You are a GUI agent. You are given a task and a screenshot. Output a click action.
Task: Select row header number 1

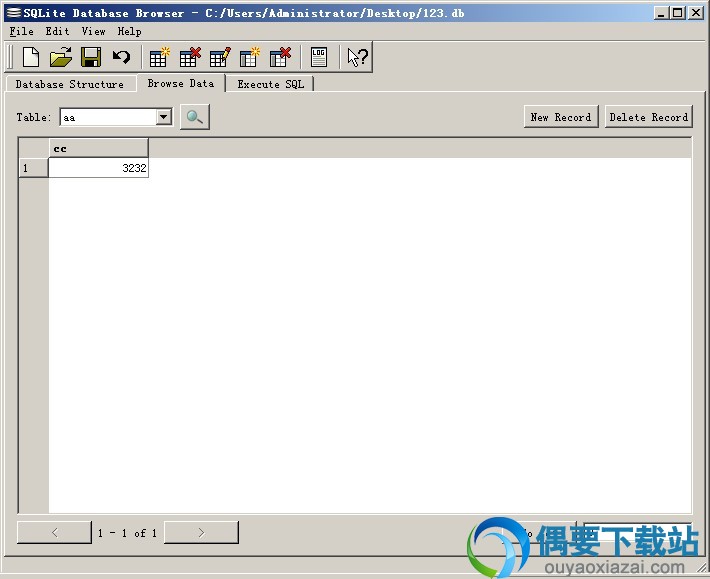[34, 168]
